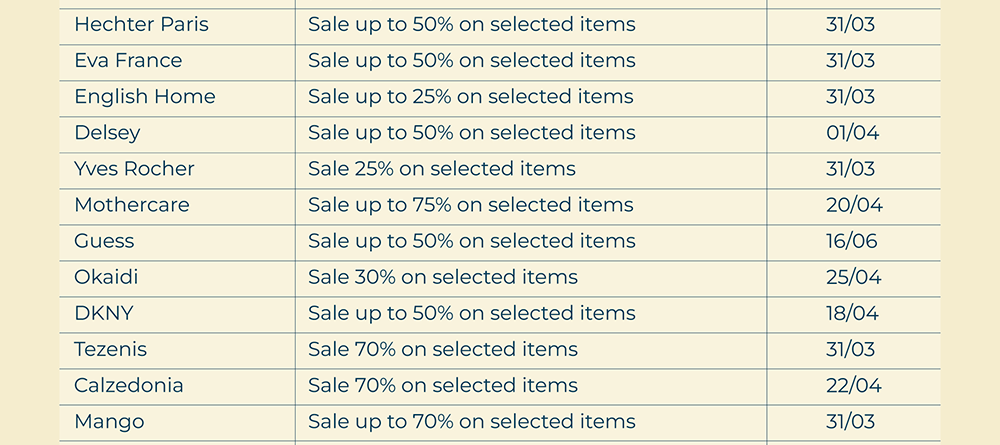Select the Delsey brand row
Viewport: 1000px width, 445px height.
107,133
